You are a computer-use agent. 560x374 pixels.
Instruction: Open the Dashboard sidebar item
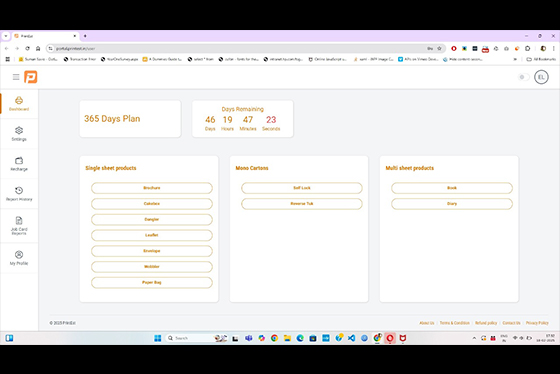tap(19, 104)
